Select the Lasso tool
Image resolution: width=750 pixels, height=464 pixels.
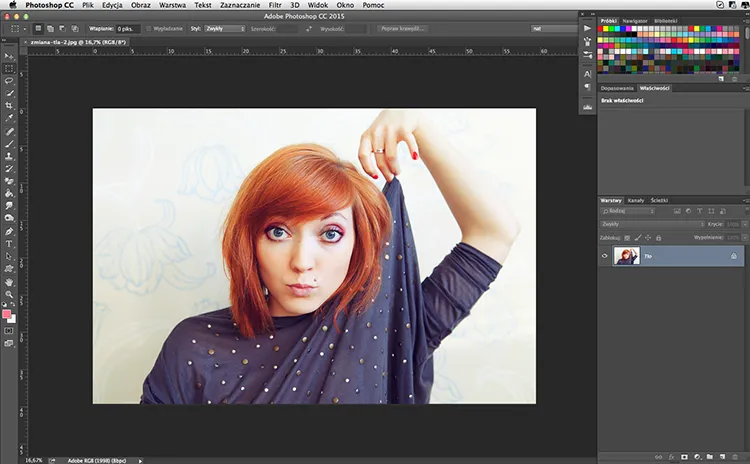click(9, 81)
